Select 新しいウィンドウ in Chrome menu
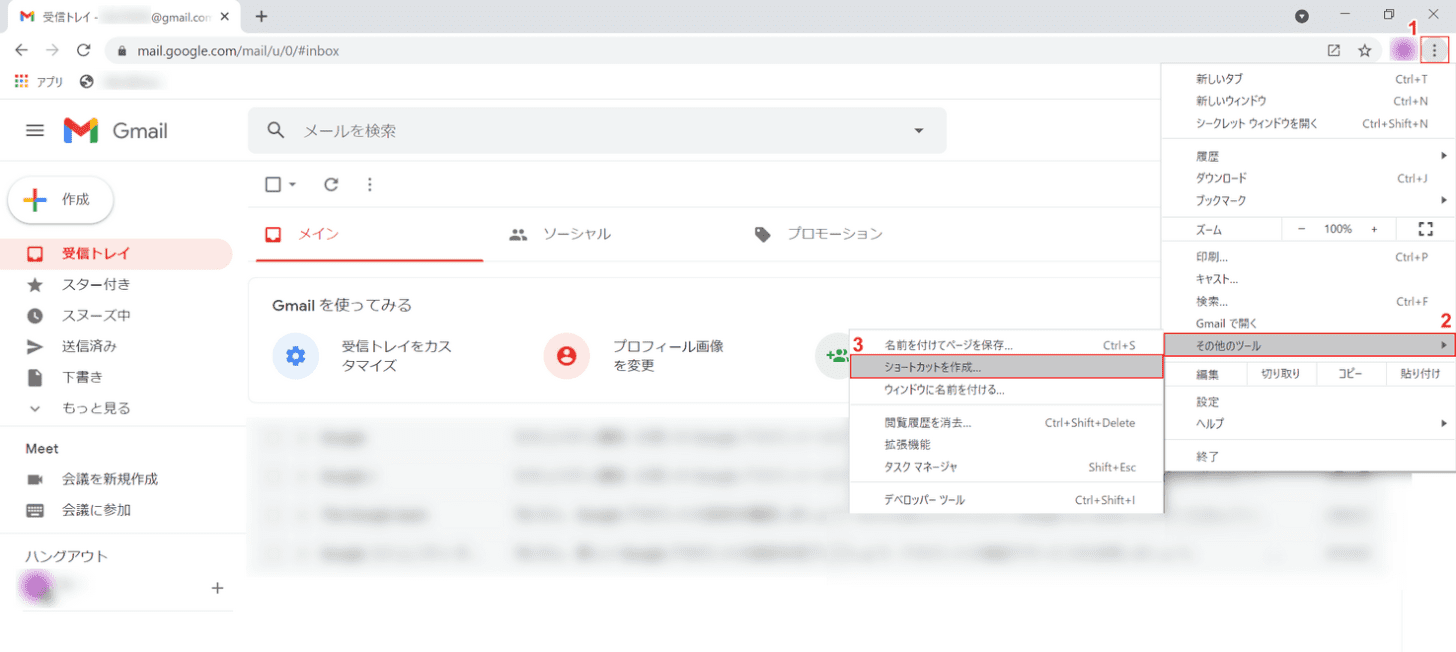The width and height of the screenshot is (1456, 652). [1309, 101]
